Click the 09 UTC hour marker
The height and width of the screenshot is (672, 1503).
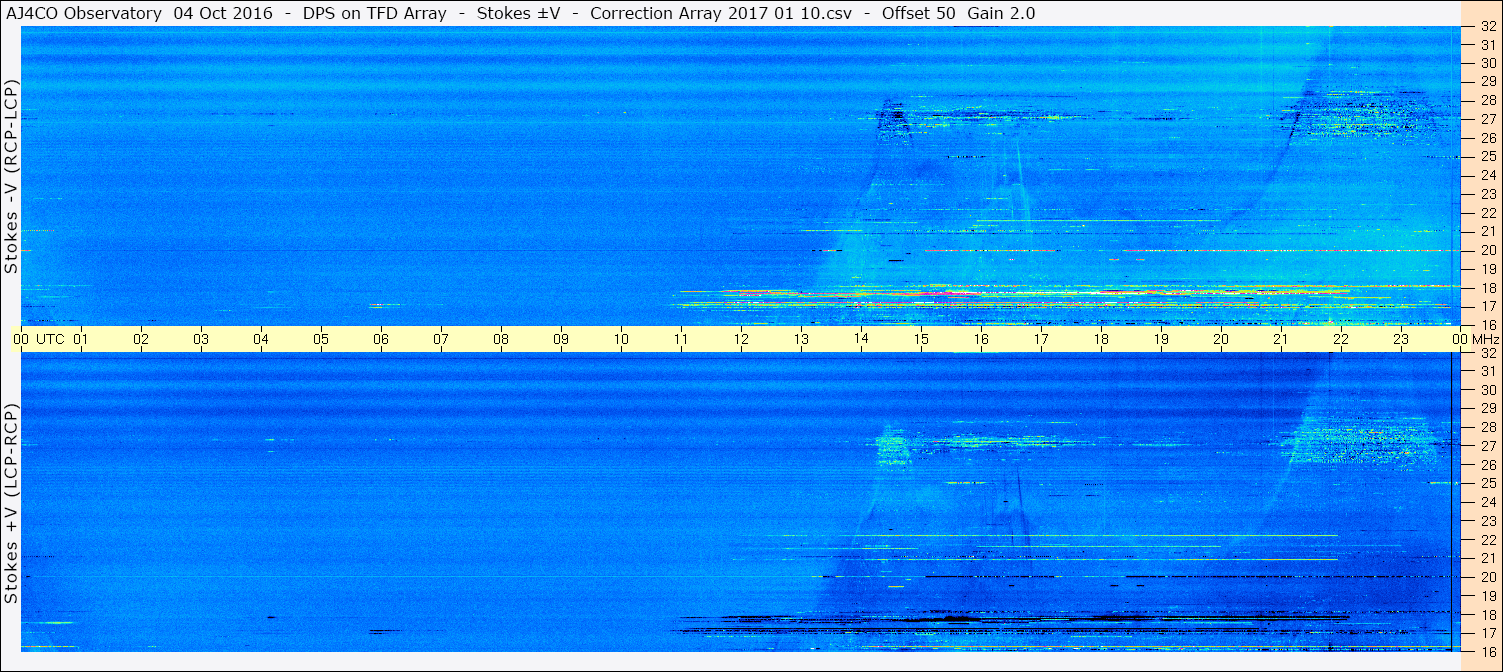click(561, 339)
